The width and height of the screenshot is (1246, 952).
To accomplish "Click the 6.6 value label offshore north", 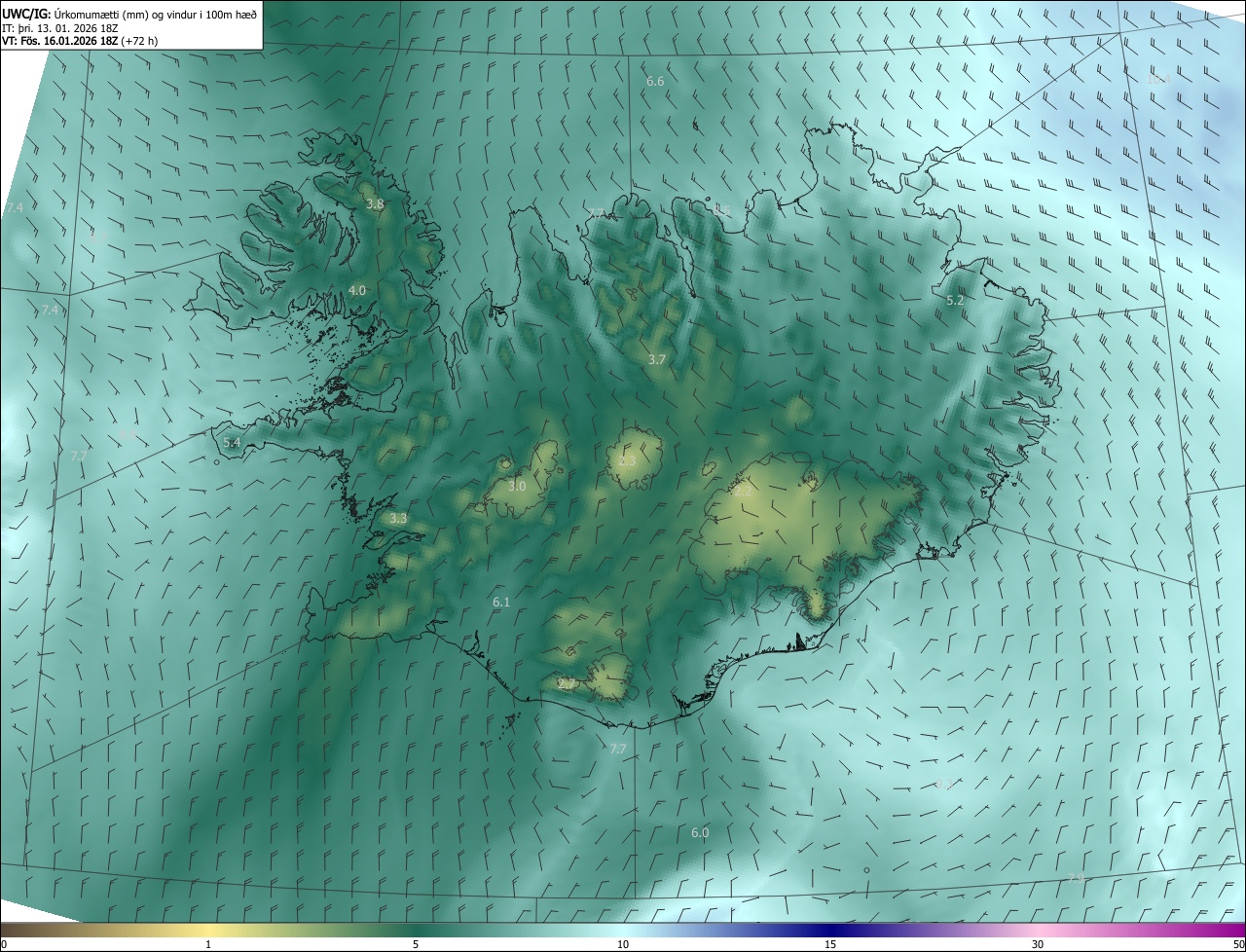I will [655, 81].
